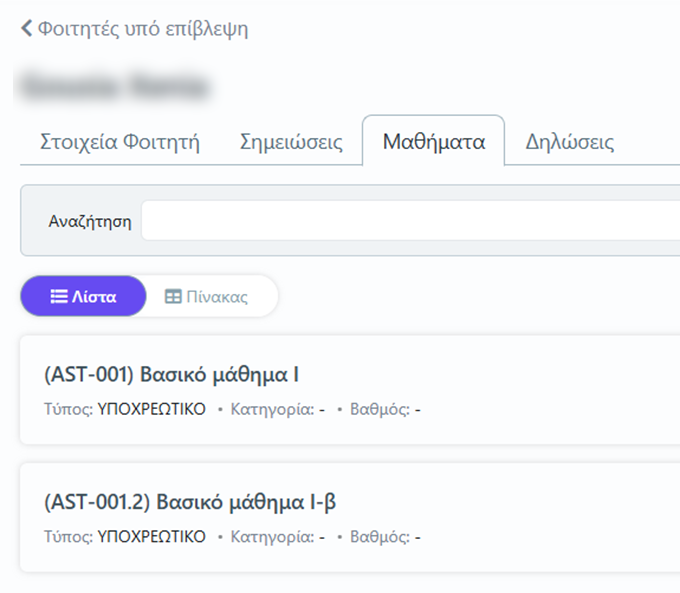The width and height of the screenshot is (680, 593).
Task: Focus the Αναζήτηση search field
Action: (410, 221)
